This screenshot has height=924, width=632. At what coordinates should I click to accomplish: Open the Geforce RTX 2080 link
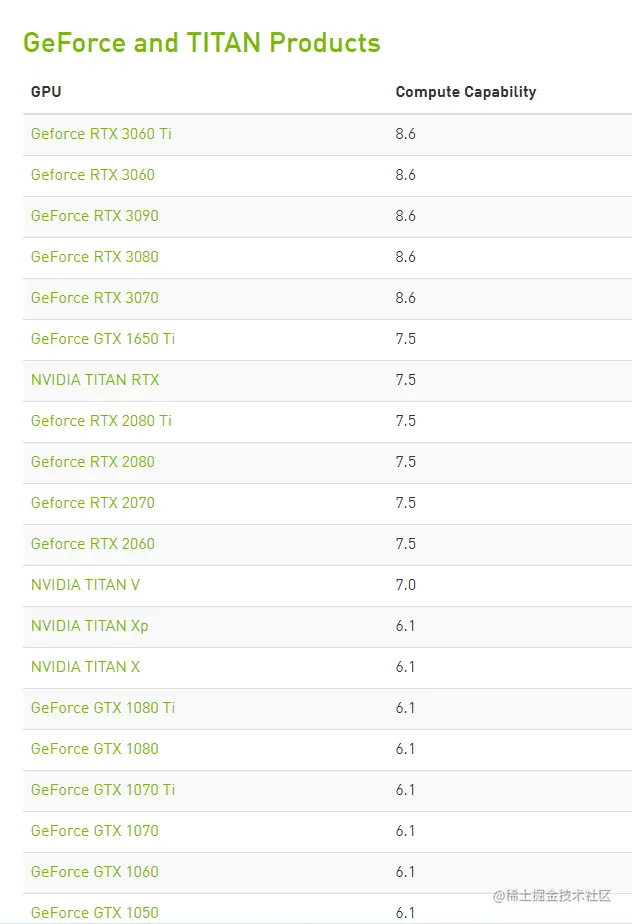[93, 461]
